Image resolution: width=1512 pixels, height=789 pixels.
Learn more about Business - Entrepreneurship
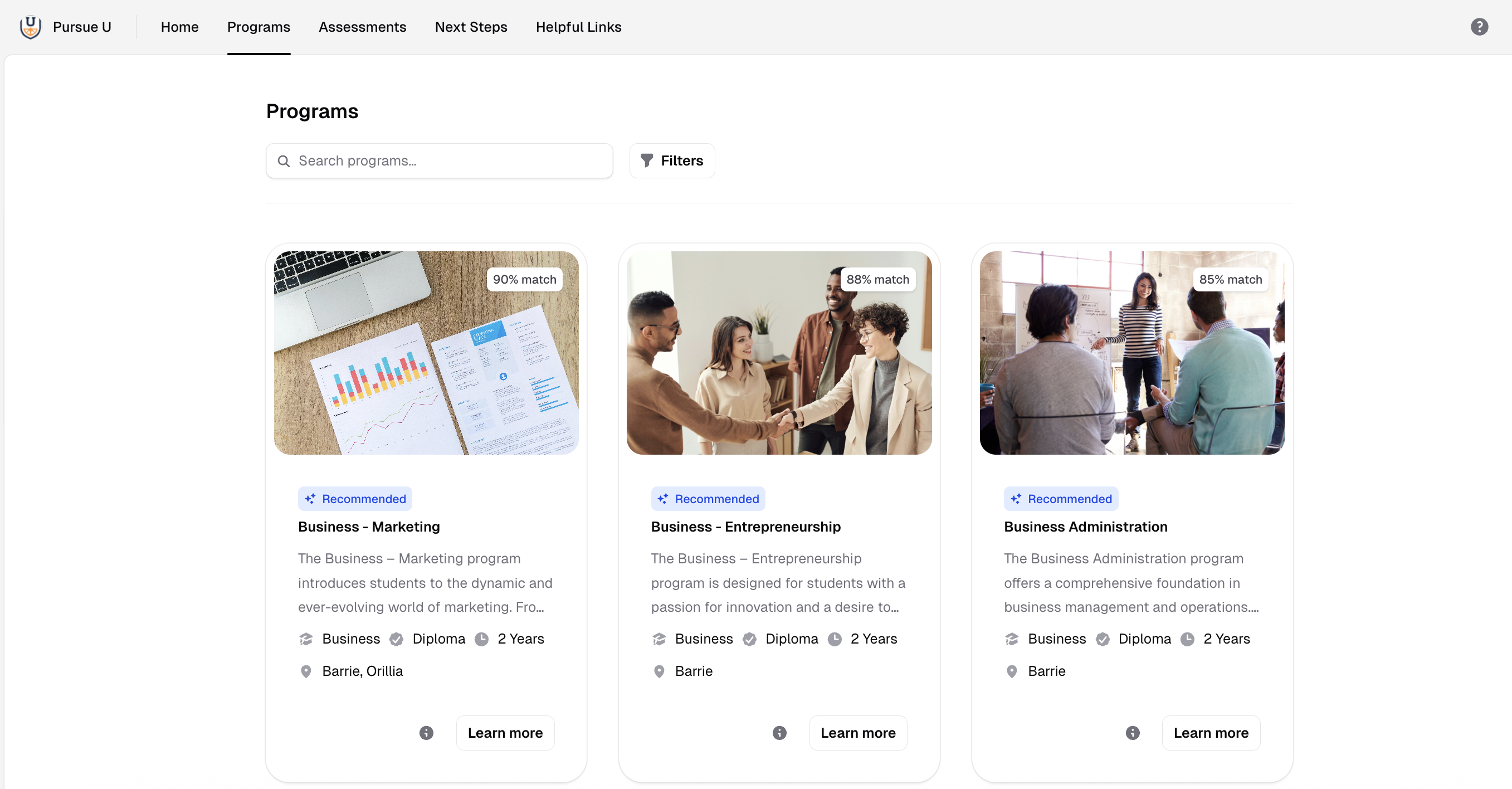coord(857,733)
